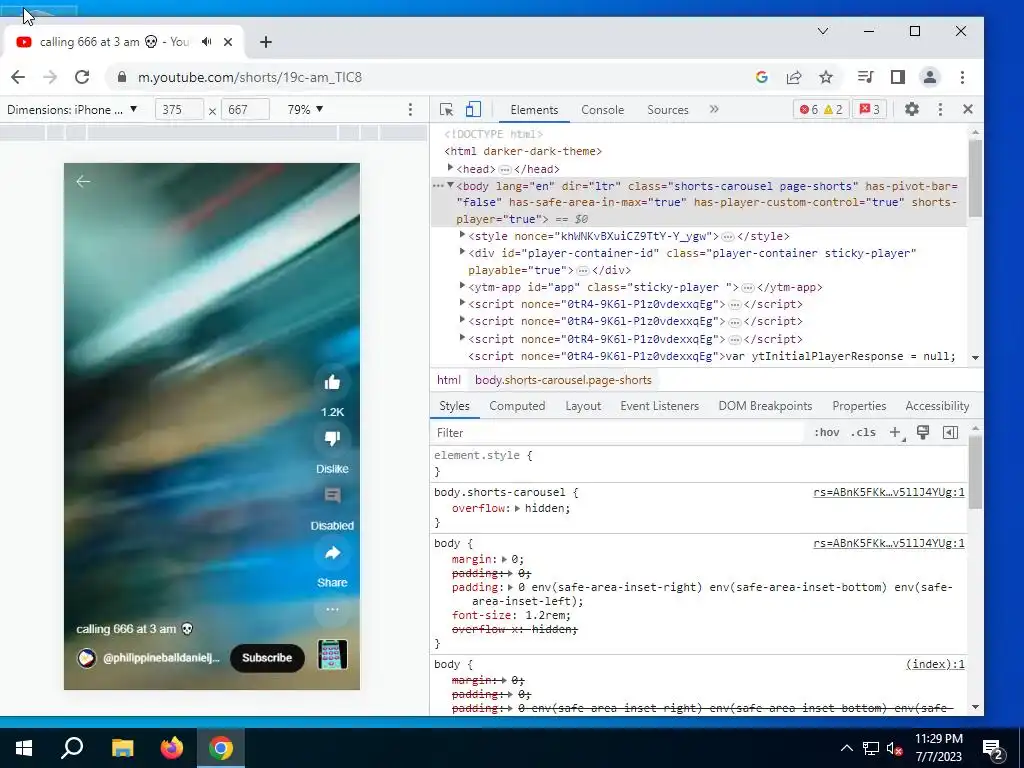
Task: Open the Event Listeners tab
Action: coord(659,406)
